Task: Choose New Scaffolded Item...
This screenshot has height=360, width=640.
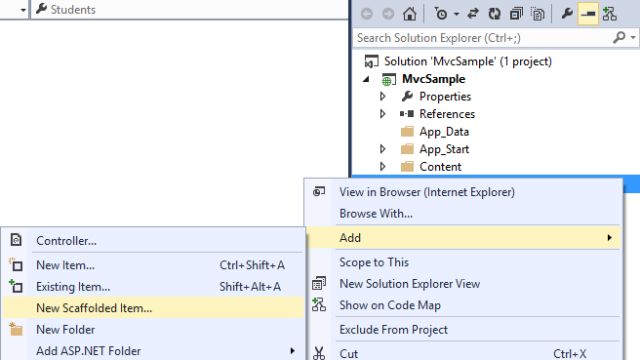Action: (x=153, y=308)
